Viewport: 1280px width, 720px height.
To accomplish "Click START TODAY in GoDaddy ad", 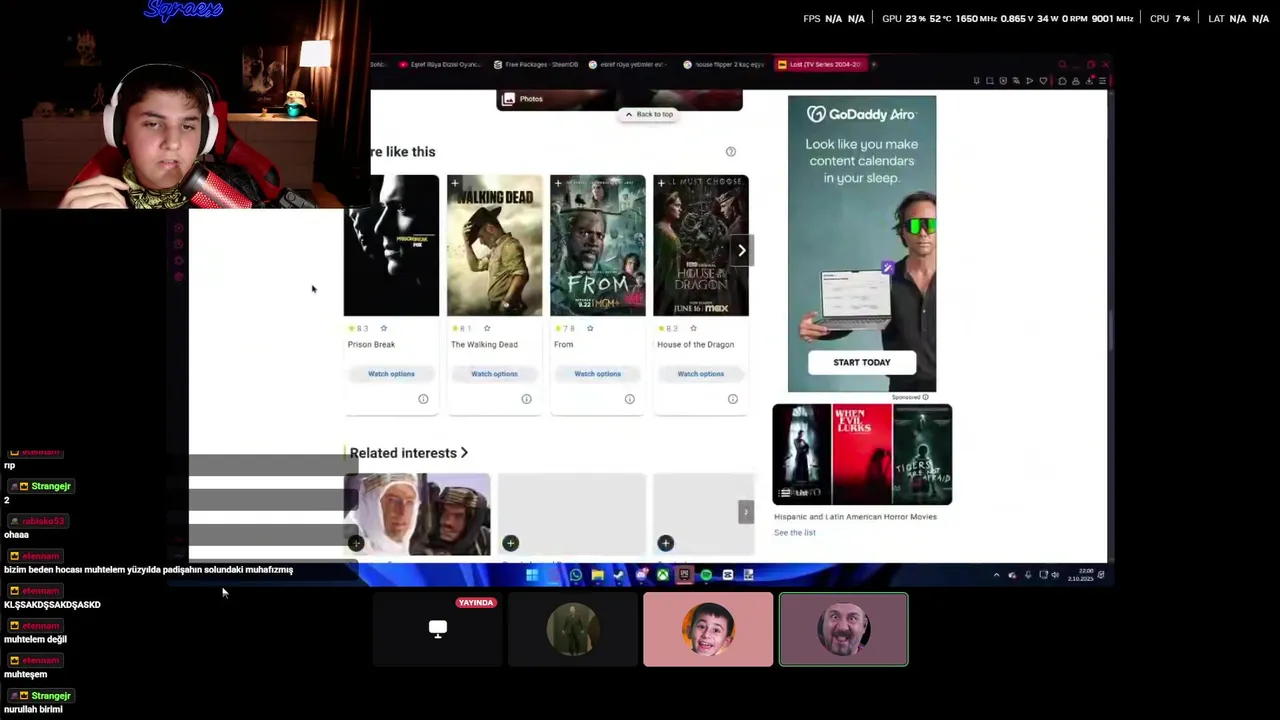I will 862,362.
